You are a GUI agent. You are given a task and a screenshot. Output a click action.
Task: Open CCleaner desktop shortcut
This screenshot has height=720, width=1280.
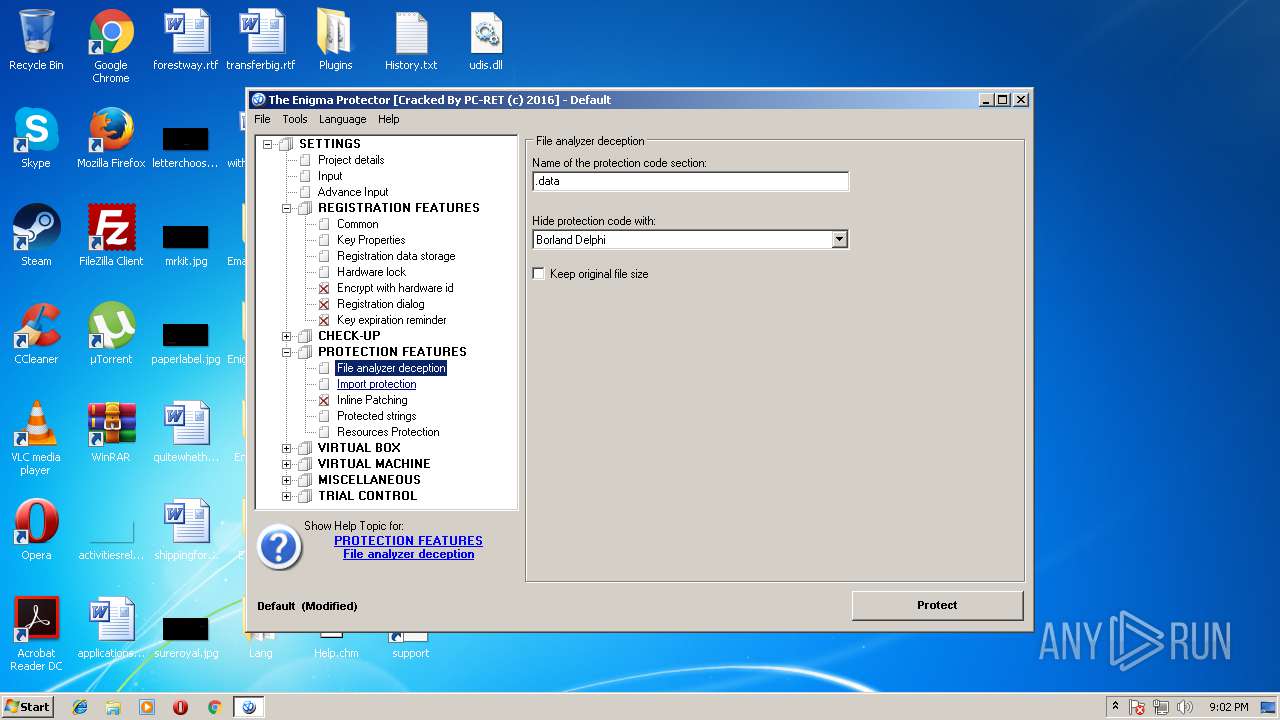pyautogui.click(x=36, y=334)
